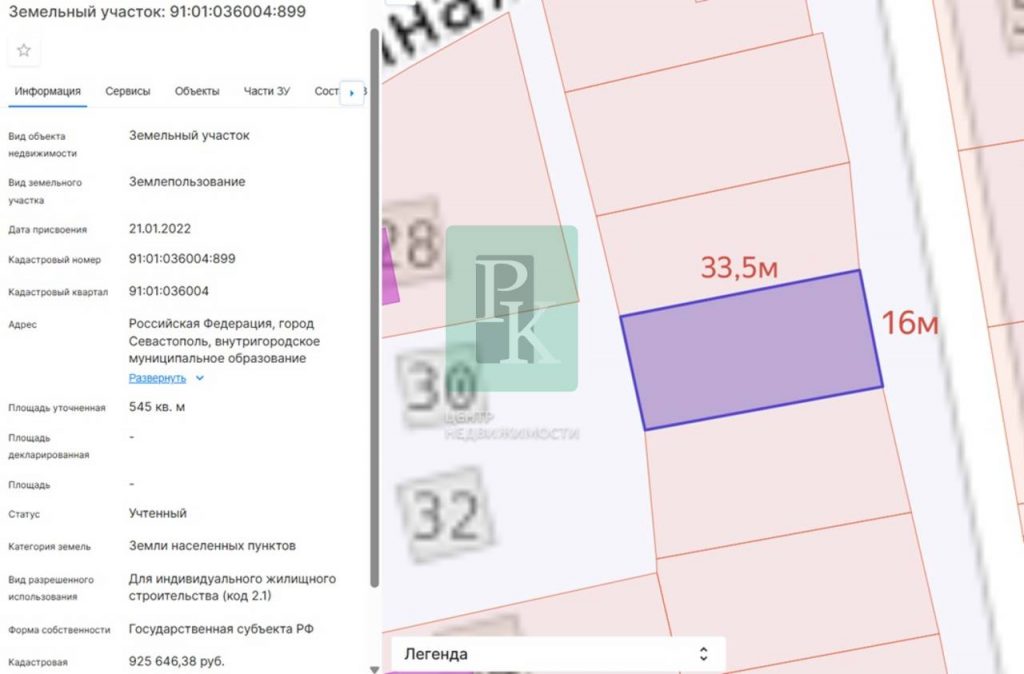Viewport: 1024px width, 674px height.
Task: Click the info panel vertical scrollbar
Action: click(x=375, y=300)
